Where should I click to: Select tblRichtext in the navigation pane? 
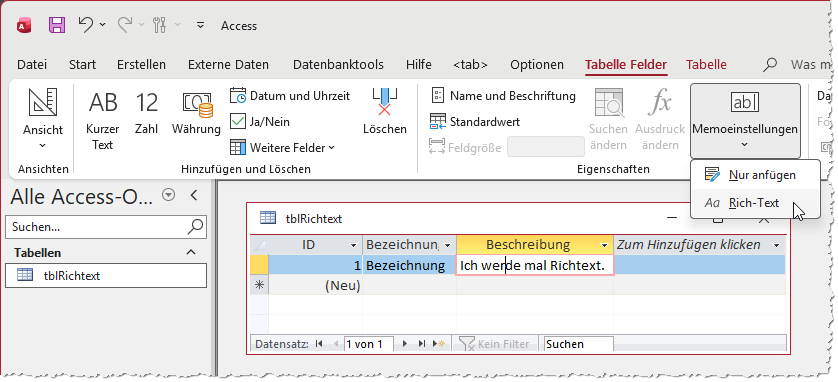(x=106, y=276)
